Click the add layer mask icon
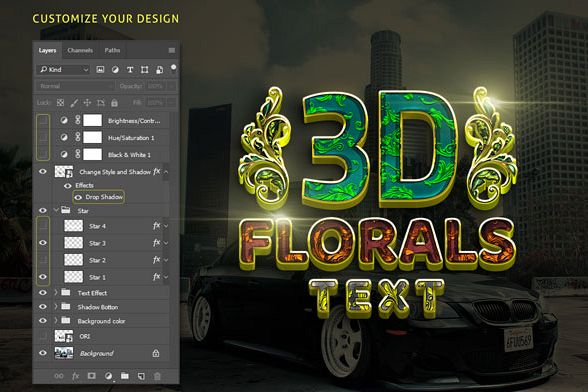This screenshot has height=392, width=588. click(x=92, y=375)
